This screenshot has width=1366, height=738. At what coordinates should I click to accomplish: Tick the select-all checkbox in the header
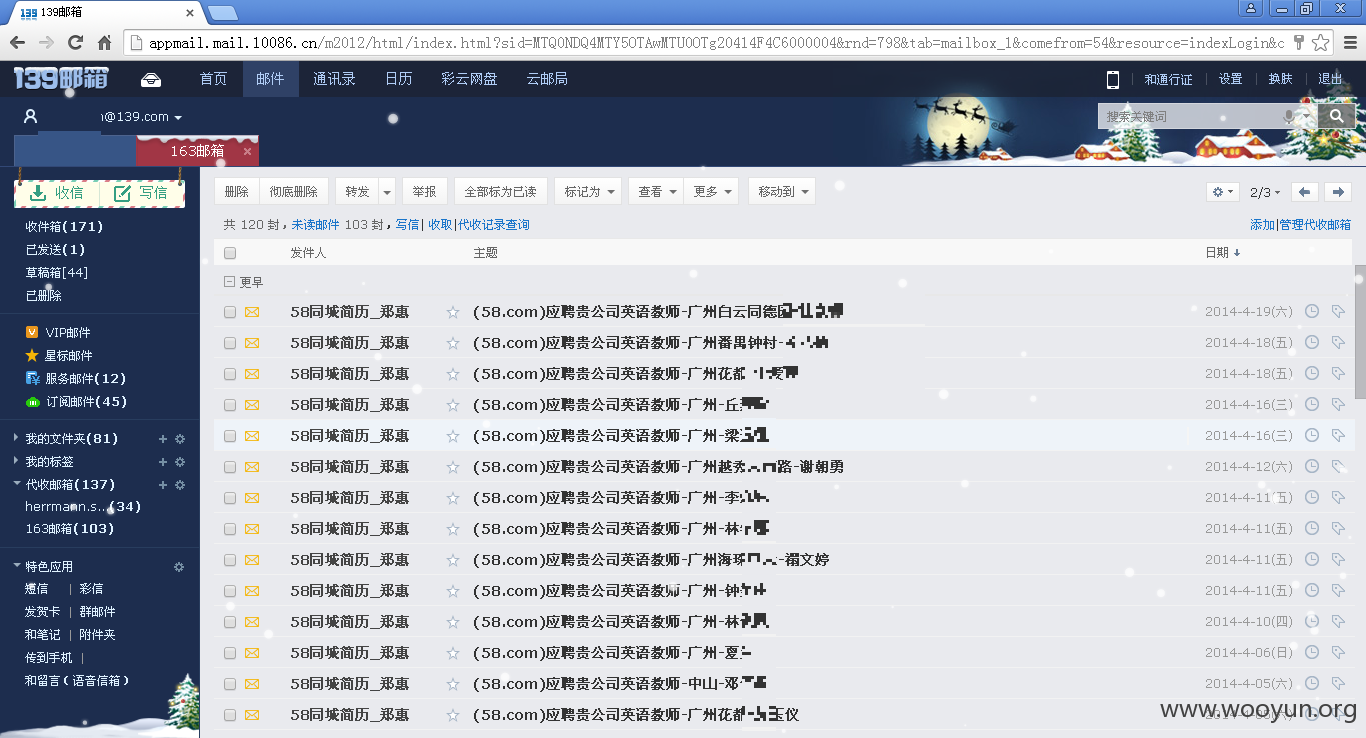click(x=230, y=253)
